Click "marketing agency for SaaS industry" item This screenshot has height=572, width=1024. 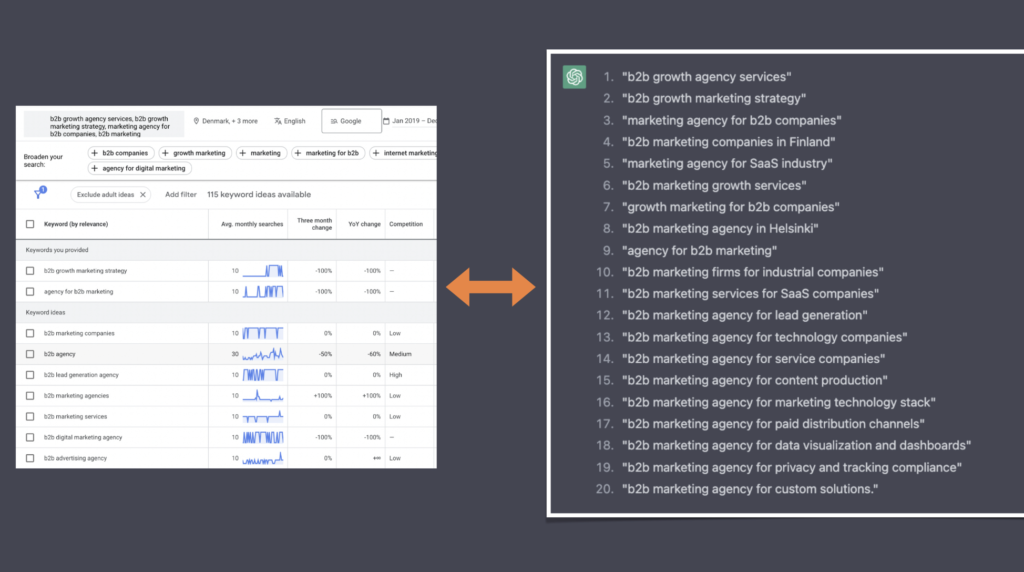[x=727, y=164]
